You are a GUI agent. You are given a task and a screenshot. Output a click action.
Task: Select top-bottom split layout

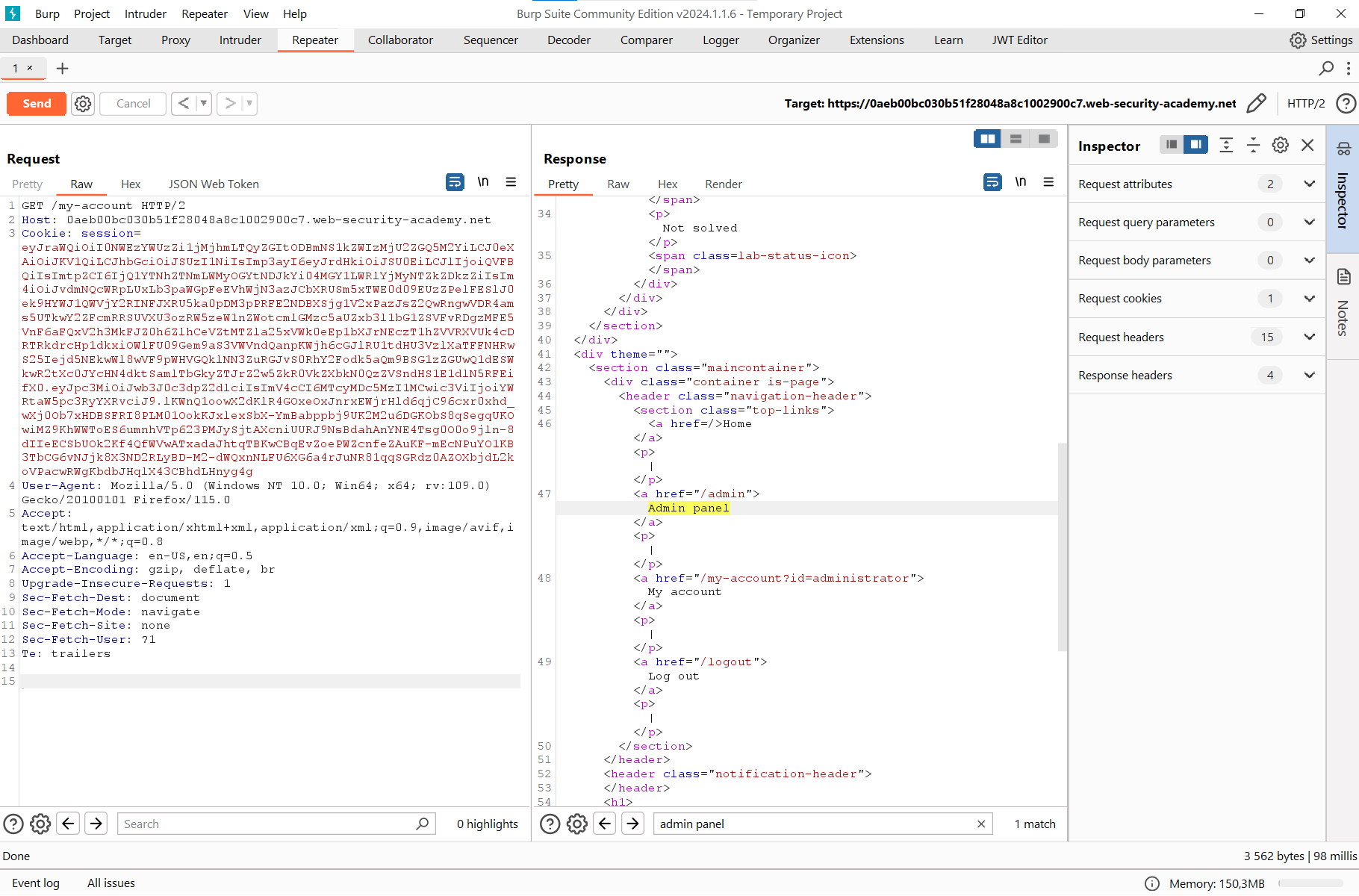point(1016,139)
